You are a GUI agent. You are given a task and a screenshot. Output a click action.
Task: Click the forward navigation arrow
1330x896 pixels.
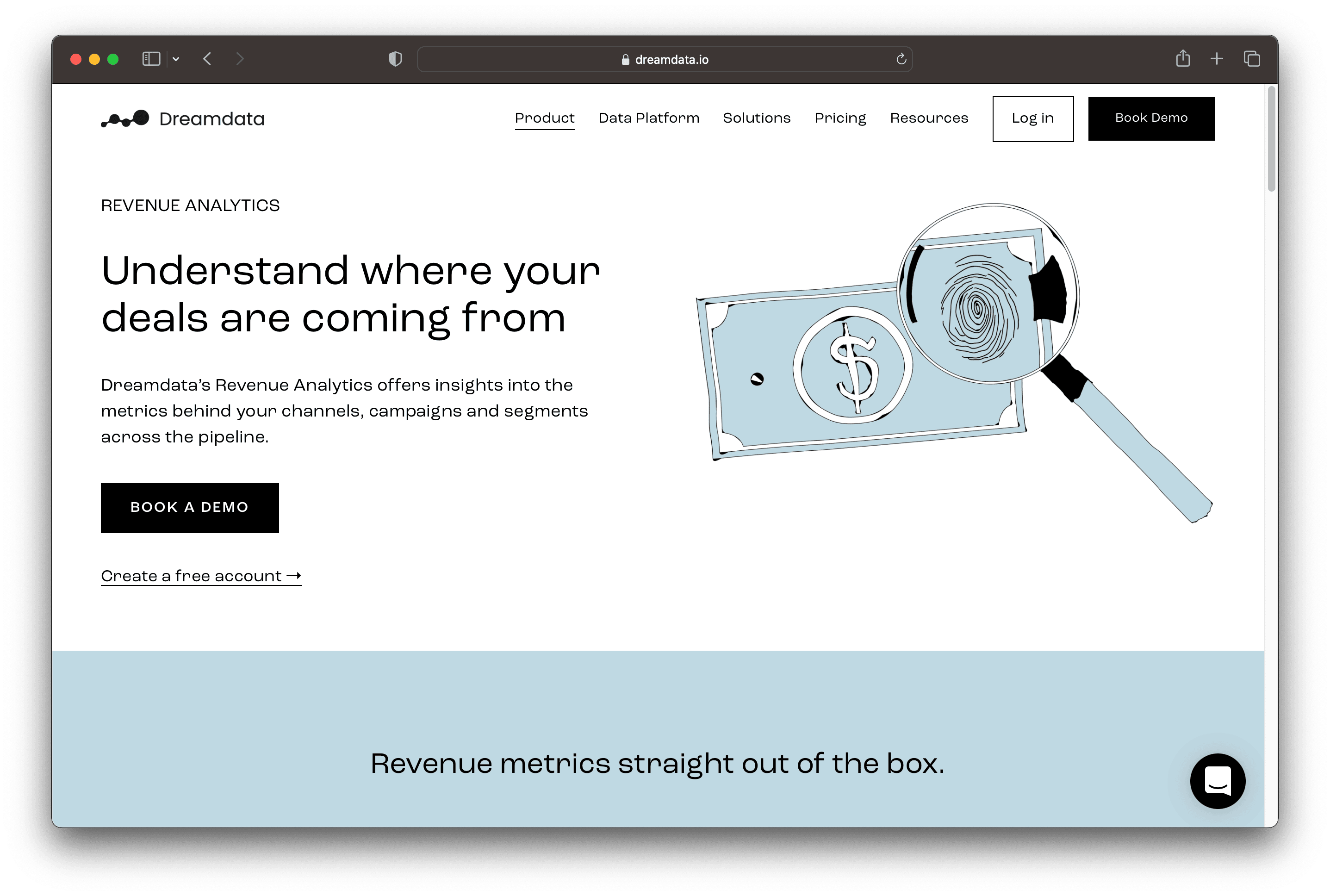240,59
